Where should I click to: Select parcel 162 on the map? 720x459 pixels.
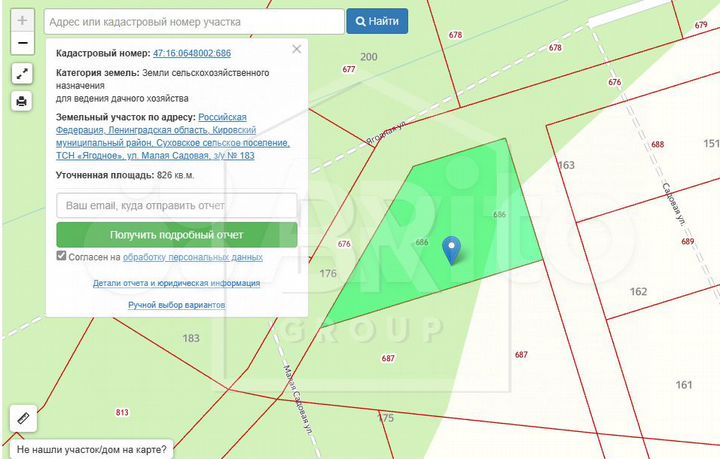click(639, 292)
